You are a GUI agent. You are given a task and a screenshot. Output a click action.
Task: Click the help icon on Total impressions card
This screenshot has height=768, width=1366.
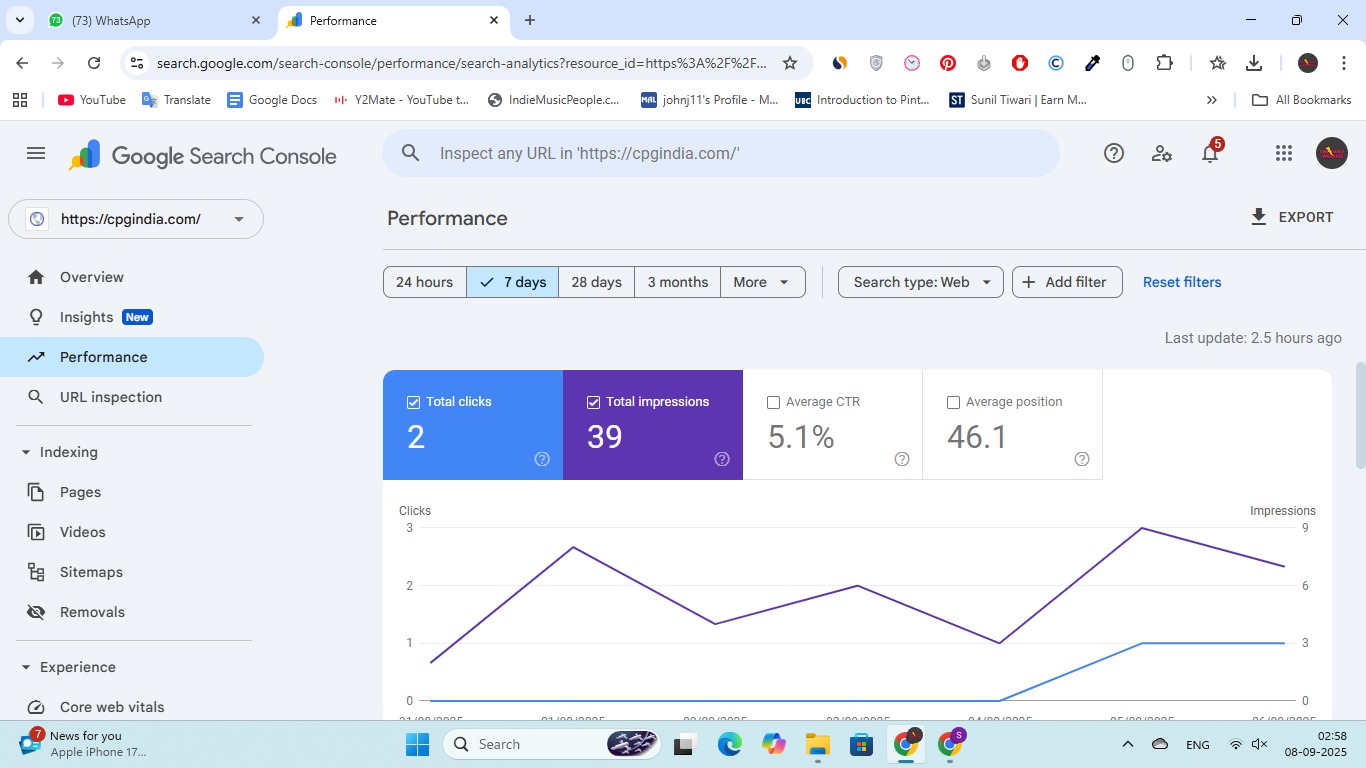pos(722,459)
